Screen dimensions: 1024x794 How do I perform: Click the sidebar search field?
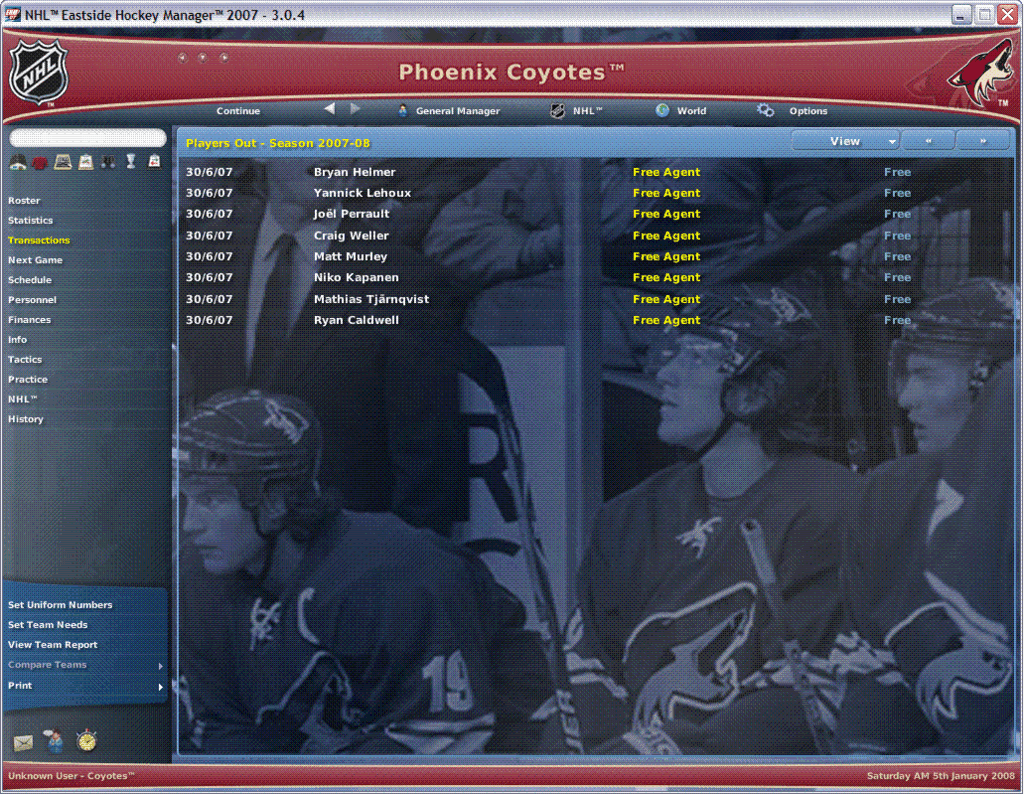pyautogui.click(x=88, y=138)
